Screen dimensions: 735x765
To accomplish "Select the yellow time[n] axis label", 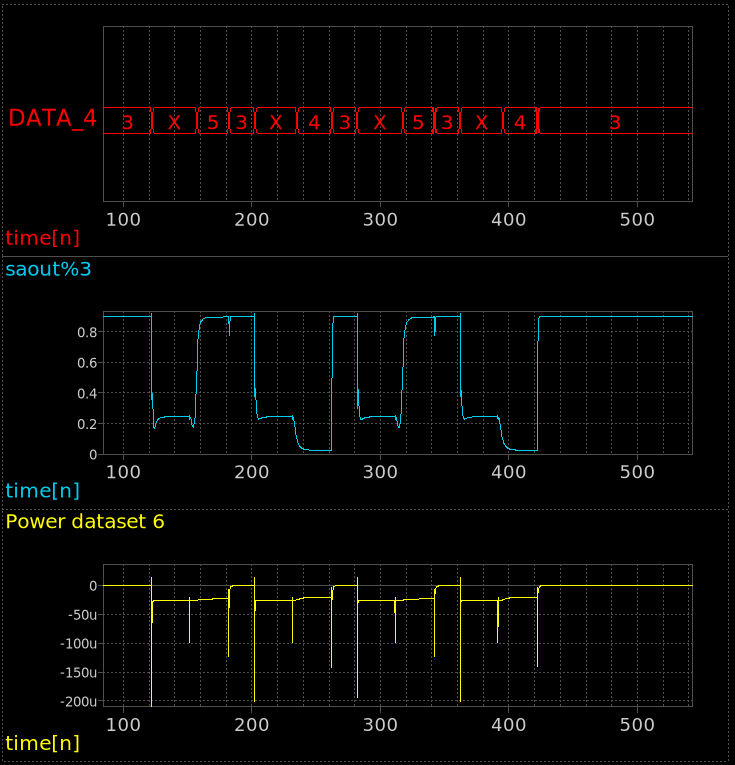I will point(42,743).
